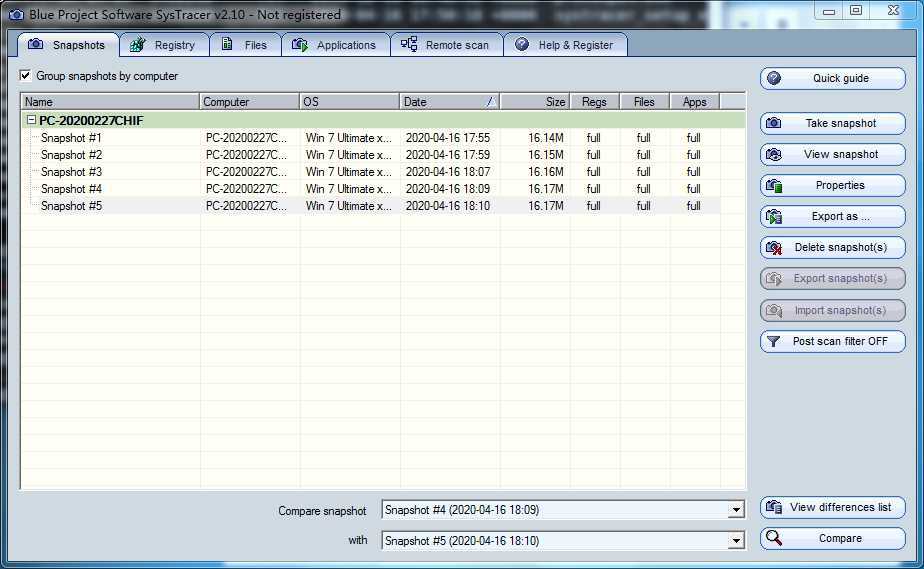
Task: Click Apps 'full' cell of Snapshot #5
Action: (694, 206)
